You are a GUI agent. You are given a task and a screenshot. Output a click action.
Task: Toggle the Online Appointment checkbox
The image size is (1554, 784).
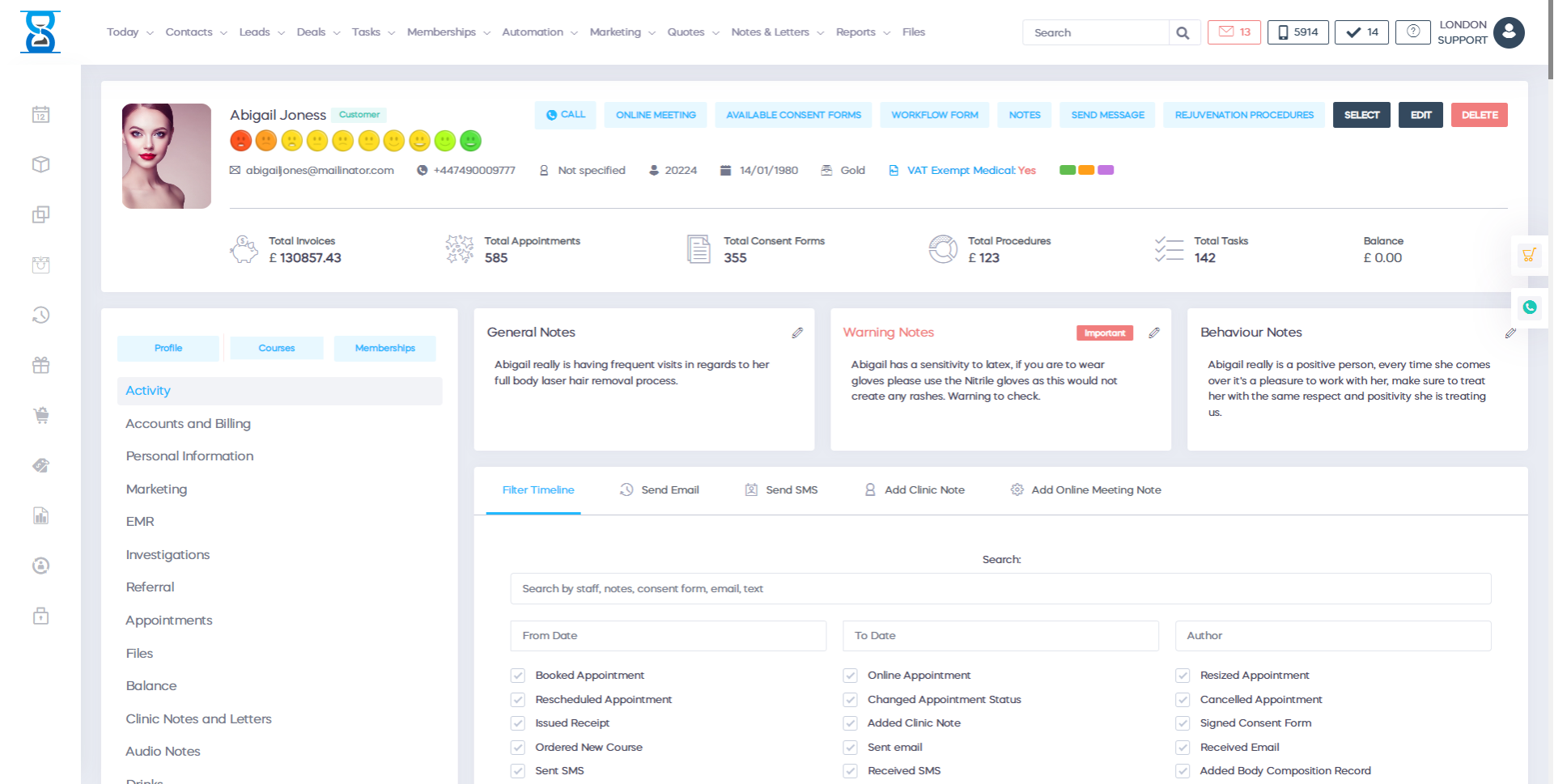850,676
